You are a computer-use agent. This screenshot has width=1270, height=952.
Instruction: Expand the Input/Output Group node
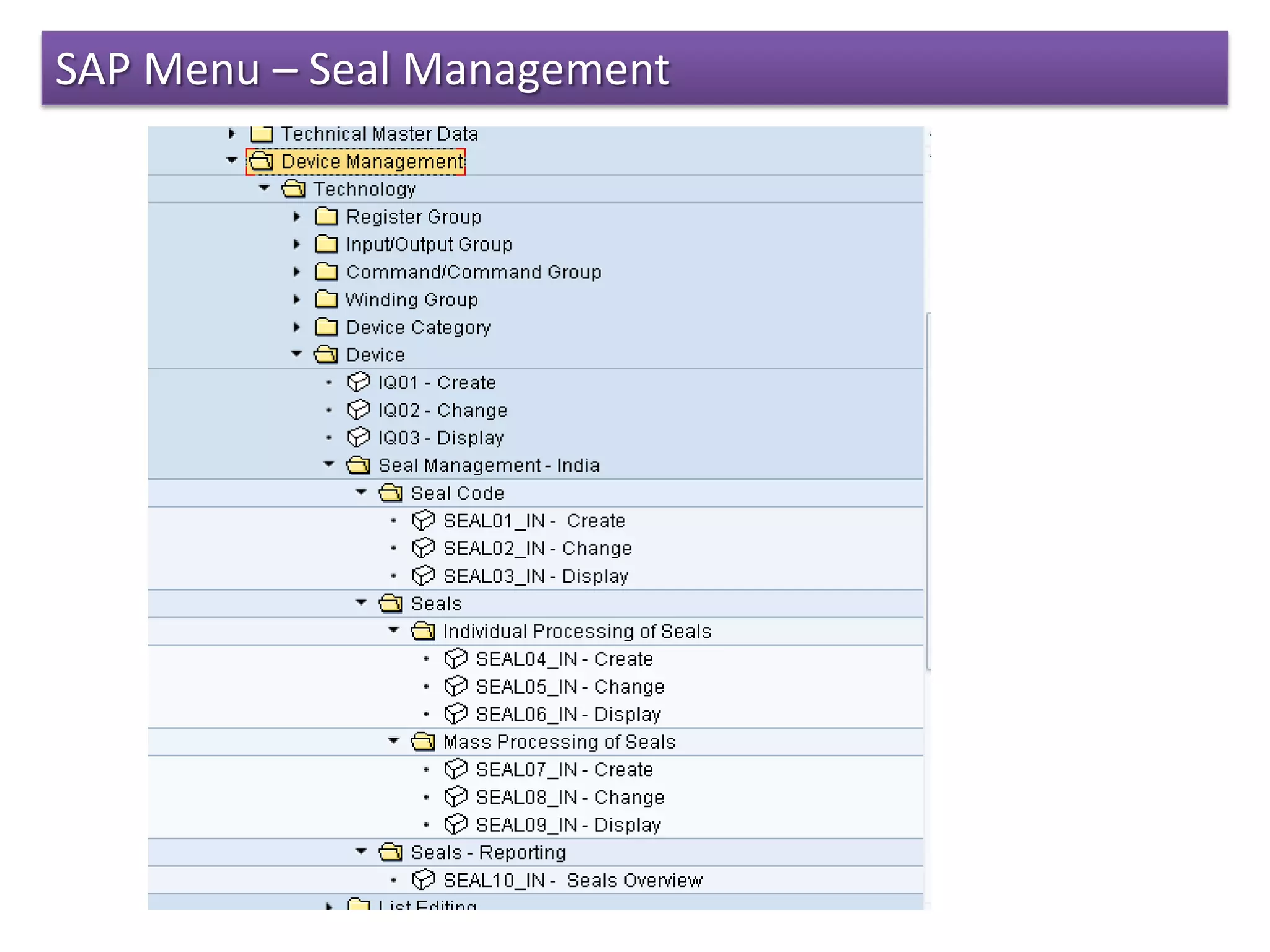click(296, 244)
